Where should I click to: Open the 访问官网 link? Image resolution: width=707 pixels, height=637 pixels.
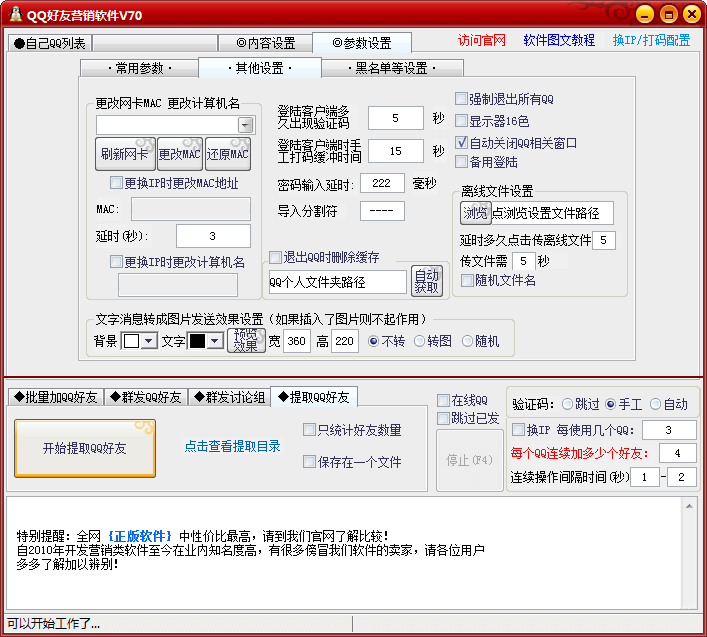pos(482,40)
